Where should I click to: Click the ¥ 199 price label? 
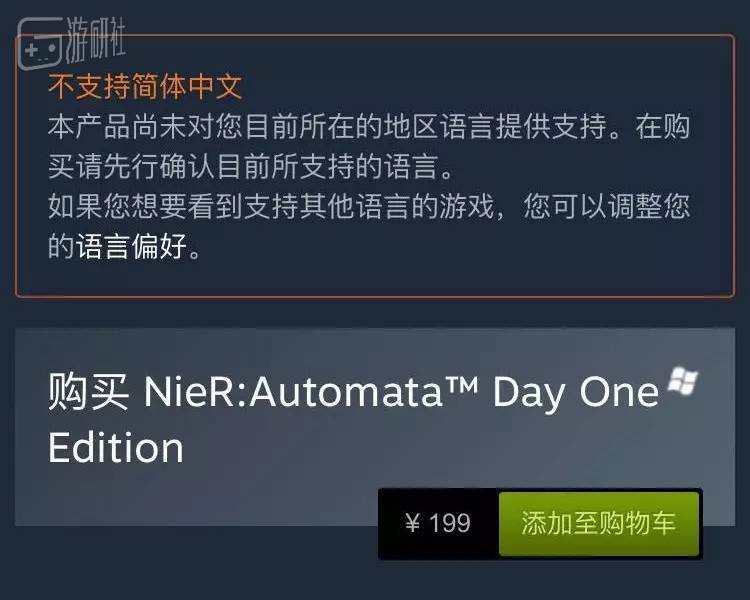pos(438,523)
